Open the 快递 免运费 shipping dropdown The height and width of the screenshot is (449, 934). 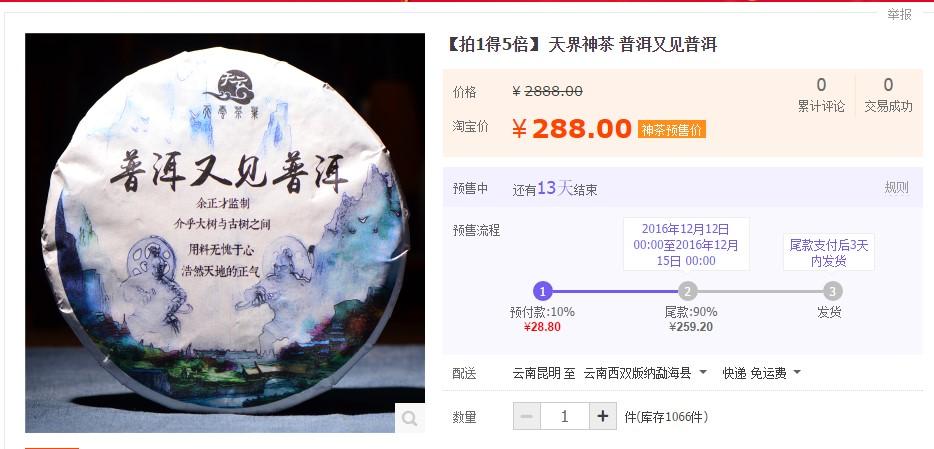tap(762, 373)
